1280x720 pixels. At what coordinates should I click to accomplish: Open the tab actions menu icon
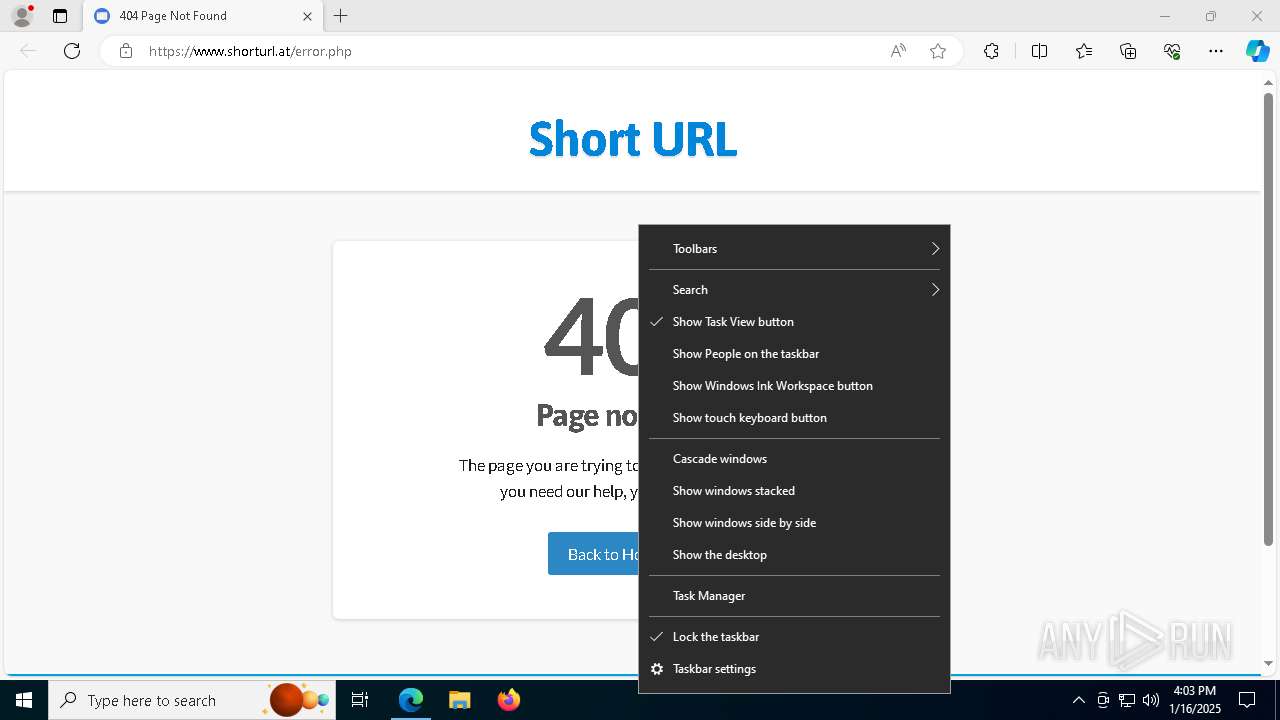pyautogui.click(x=60, y=16)
